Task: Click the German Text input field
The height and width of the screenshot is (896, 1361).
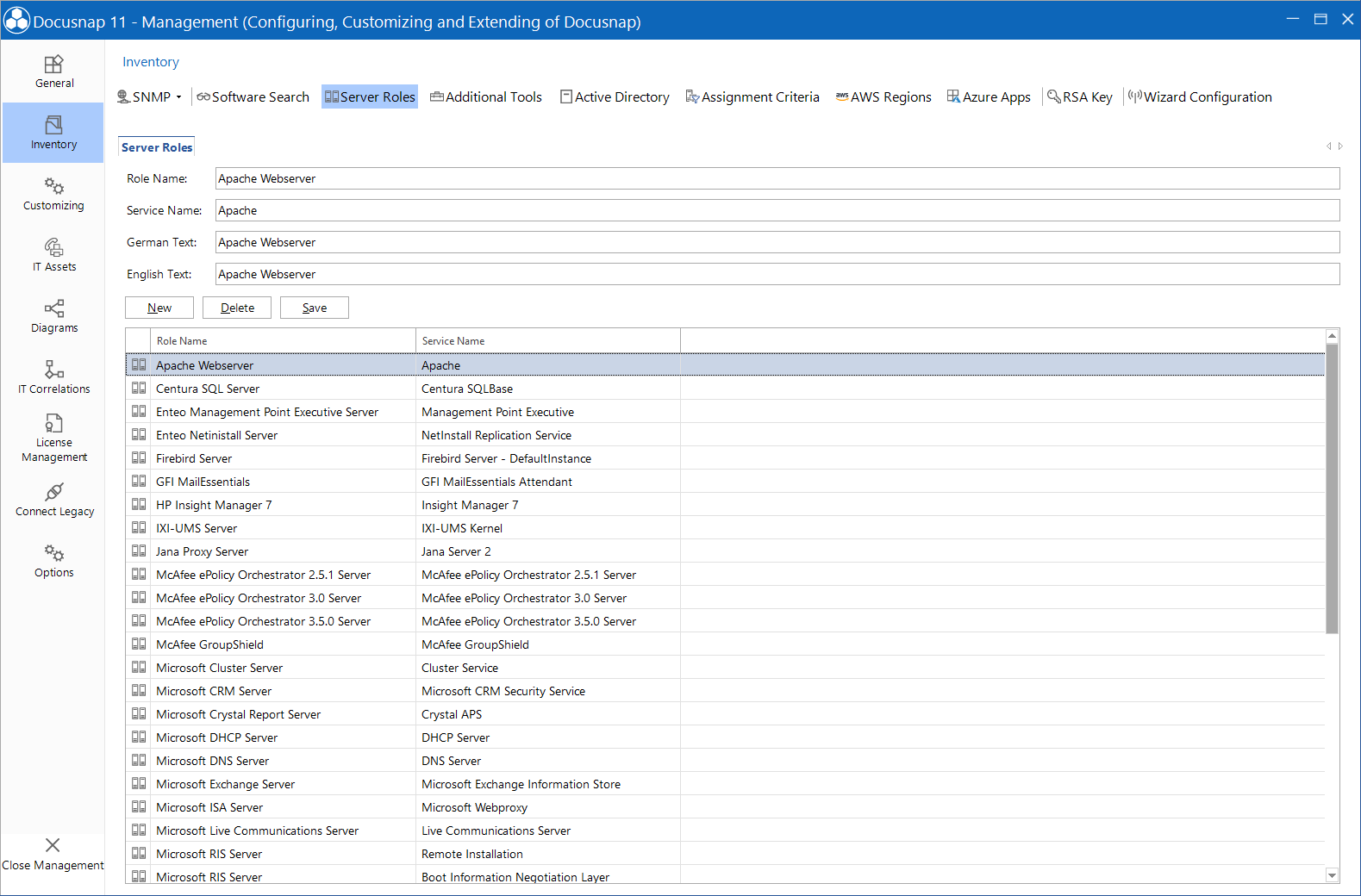Action: click(x=777, y=242)
